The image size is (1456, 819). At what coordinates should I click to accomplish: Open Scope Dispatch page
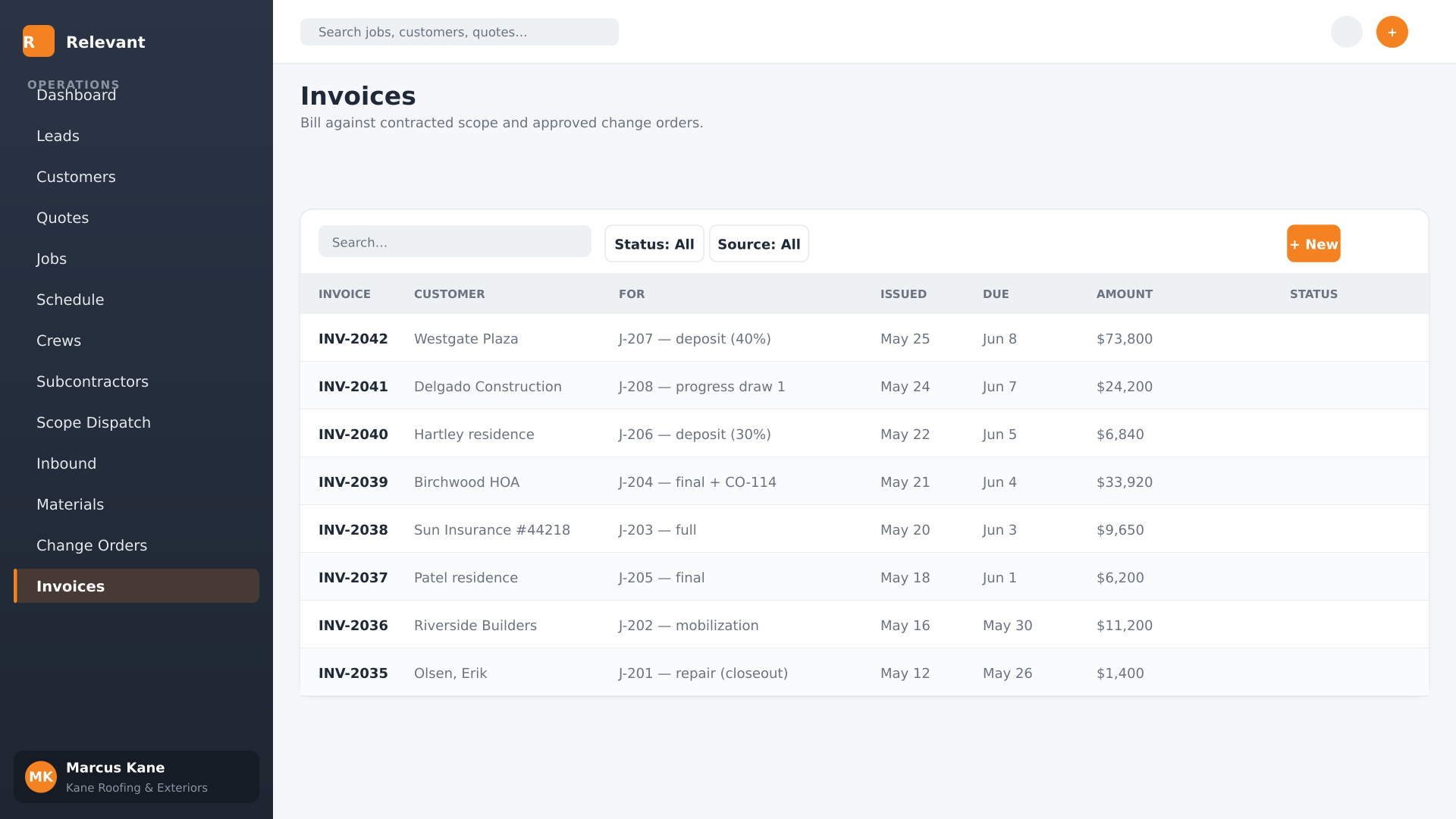click(136, 422)
